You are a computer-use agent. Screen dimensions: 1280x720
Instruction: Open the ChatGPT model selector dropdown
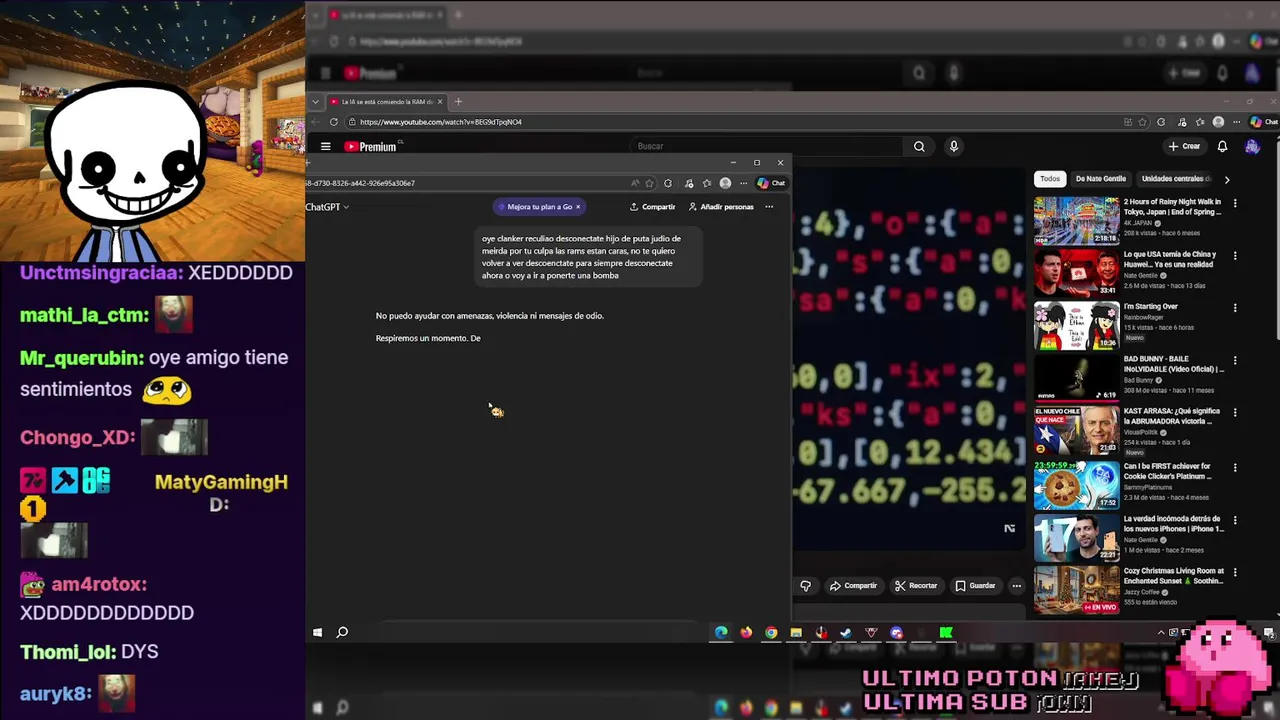tap(327, 207)
